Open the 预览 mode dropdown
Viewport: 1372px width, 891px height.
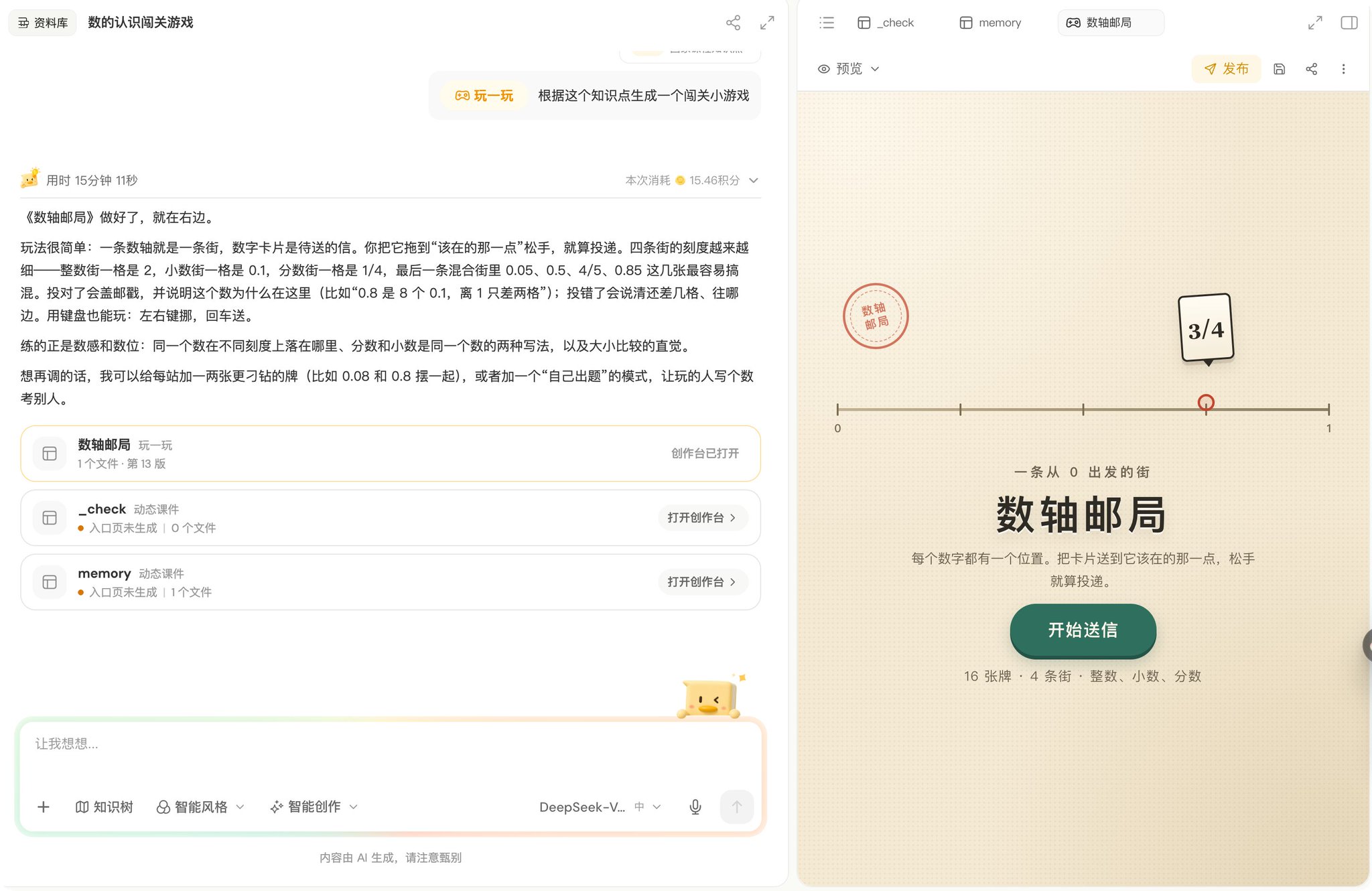pos(849,69)
